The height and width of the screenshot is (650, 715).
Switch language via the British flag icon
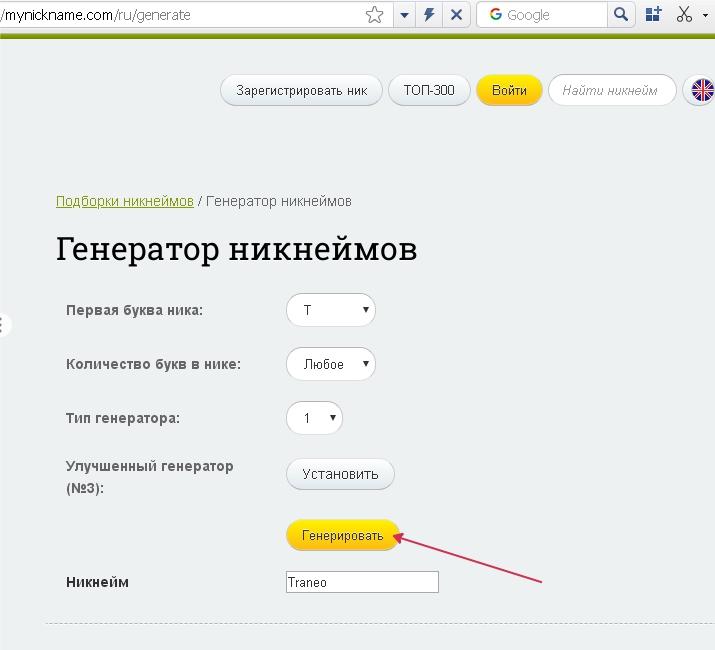pos(703,90)
